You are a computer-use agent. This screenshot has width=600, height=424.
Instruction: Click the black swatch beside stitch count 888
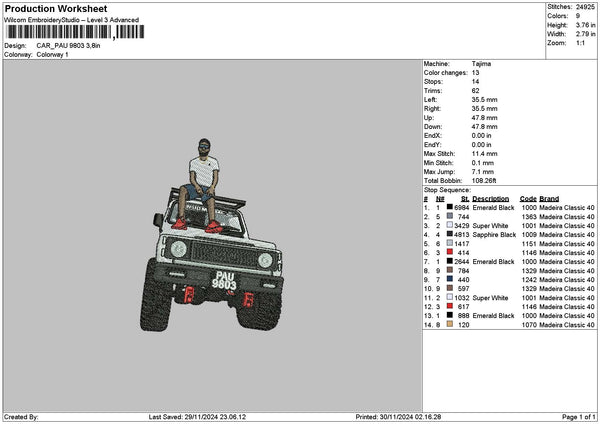pyautogui.click(x=450, y=315)
